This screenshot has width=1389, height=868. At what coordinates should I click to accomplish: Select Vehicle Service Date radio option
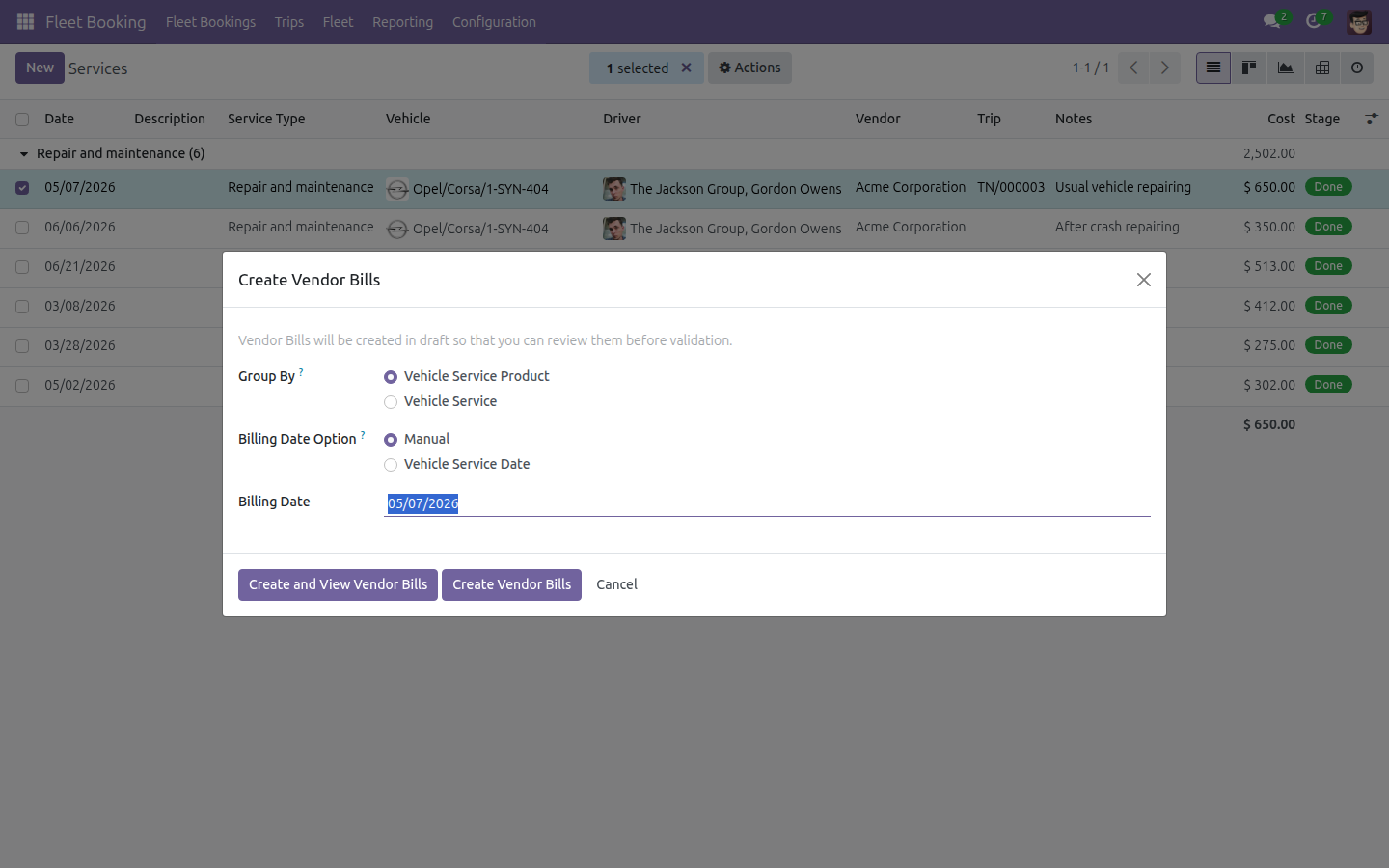click(391, 465)
